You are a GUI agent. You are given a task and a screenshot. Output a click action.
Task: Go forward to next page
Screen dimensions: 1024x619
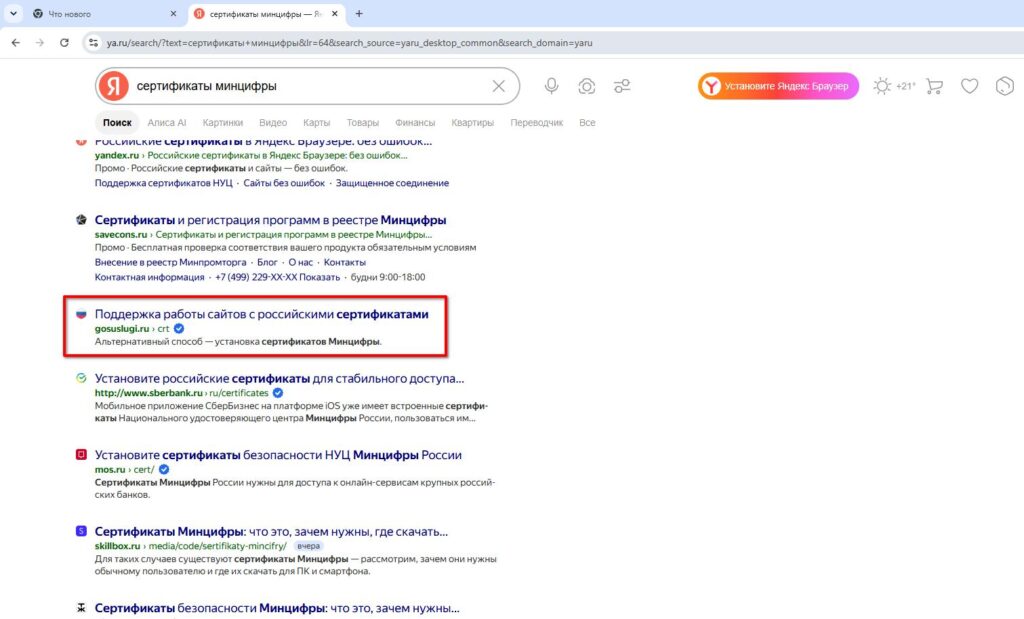pos(40,42)
